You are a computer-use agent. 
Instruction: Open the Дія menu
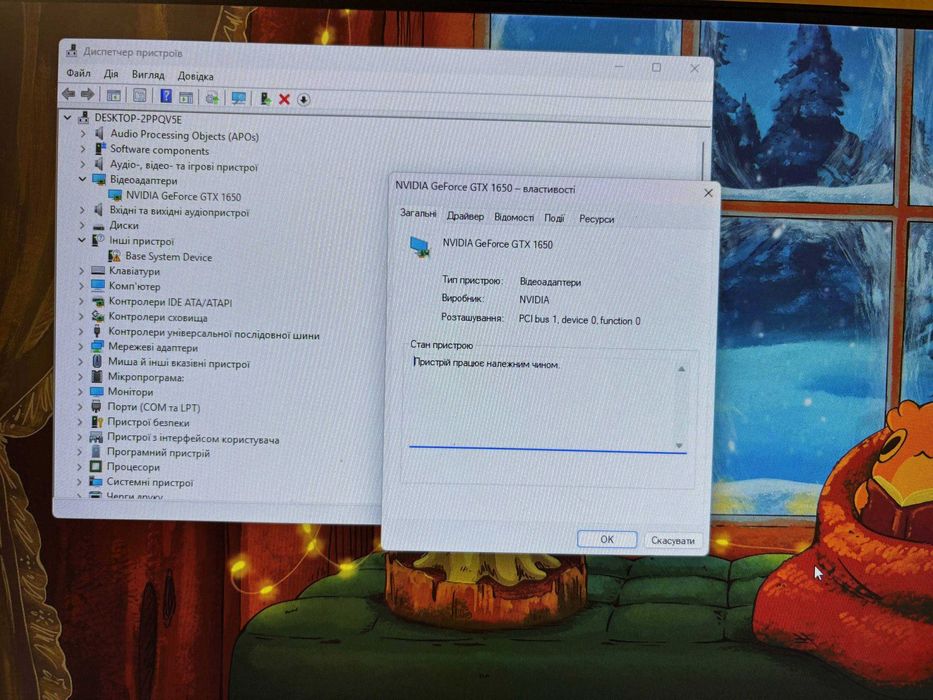tap(111, 74)
